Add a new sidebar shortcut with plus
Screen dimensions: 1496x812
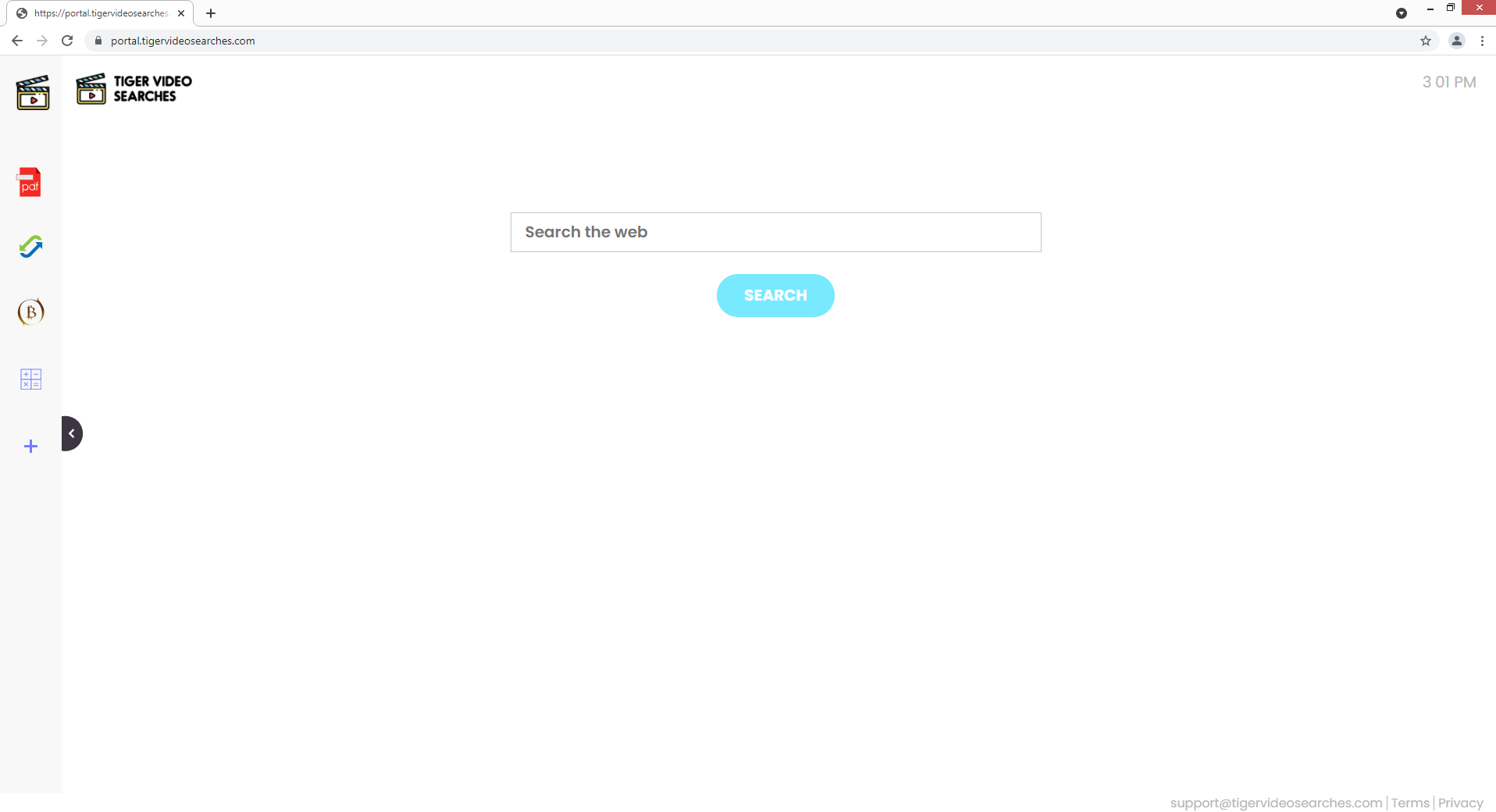tap(30, 446)
